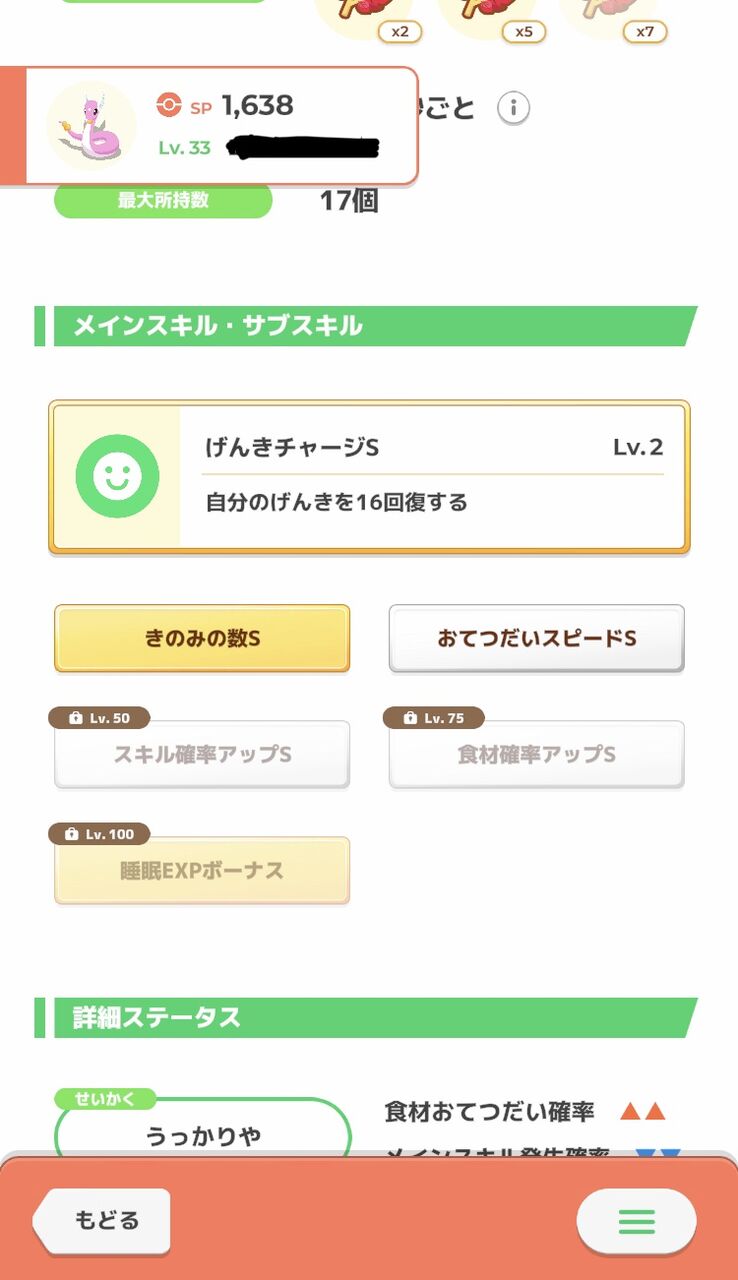Viewport: 738px width, 1280px height.
Task: Open the hamburger menu button
Action: (x=636, y=1221)
